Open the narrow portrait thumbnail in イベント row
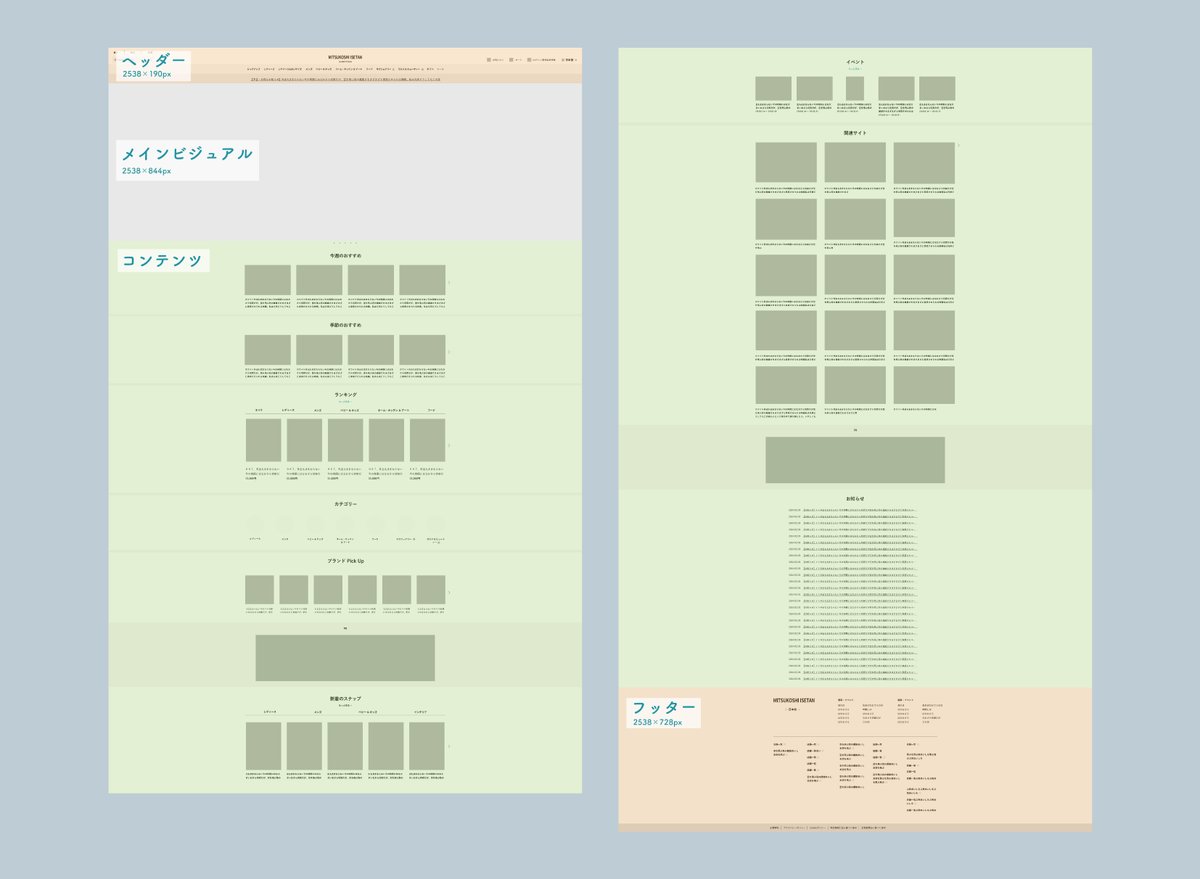Image resolution: width=1200 pixels, height=879 pixels. click(x=855, y=88)
